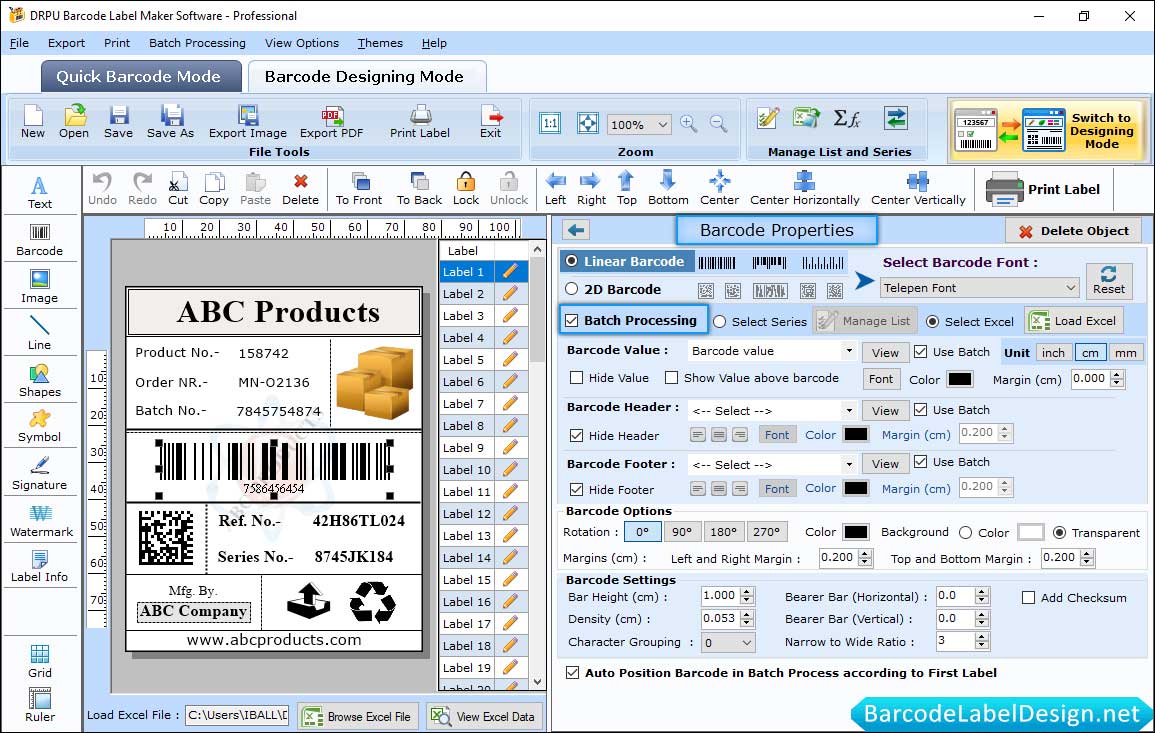This screenshot has height=733, width=1155.
Task: Click the zoom in magnifier
Action: tap(689, 124)
